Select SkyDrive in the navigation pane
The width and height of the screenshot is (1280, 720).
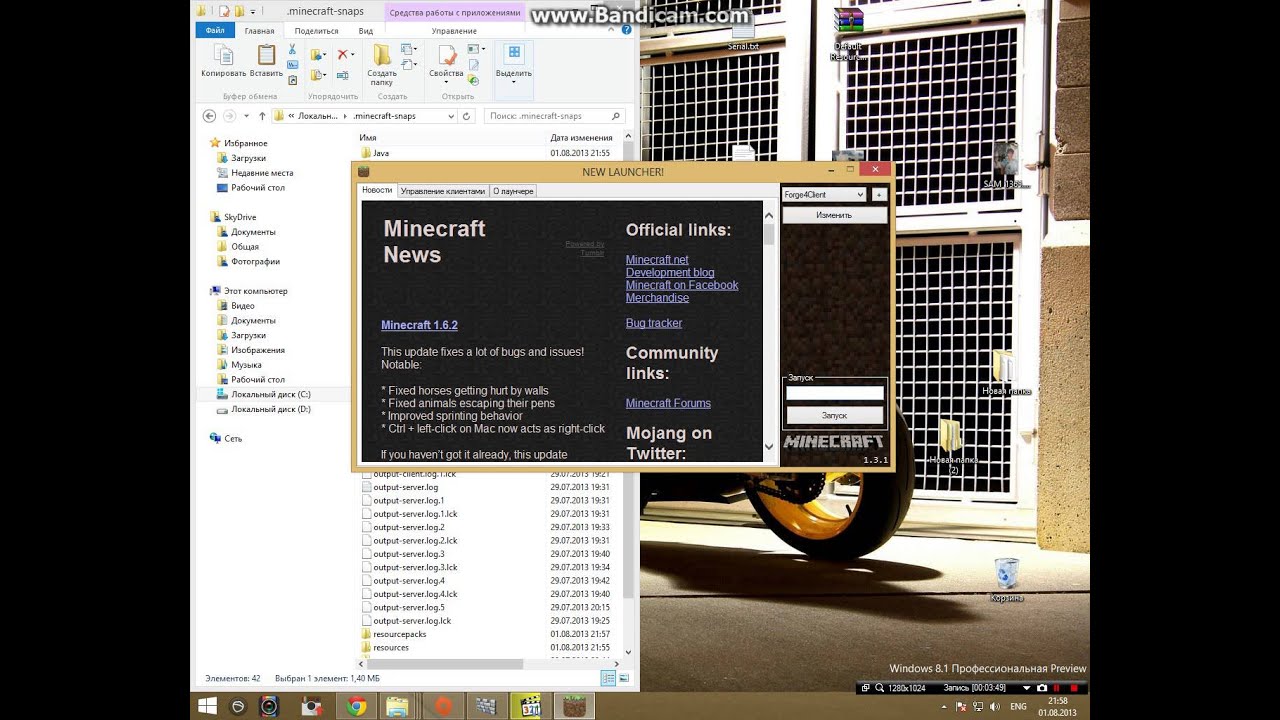239,217
